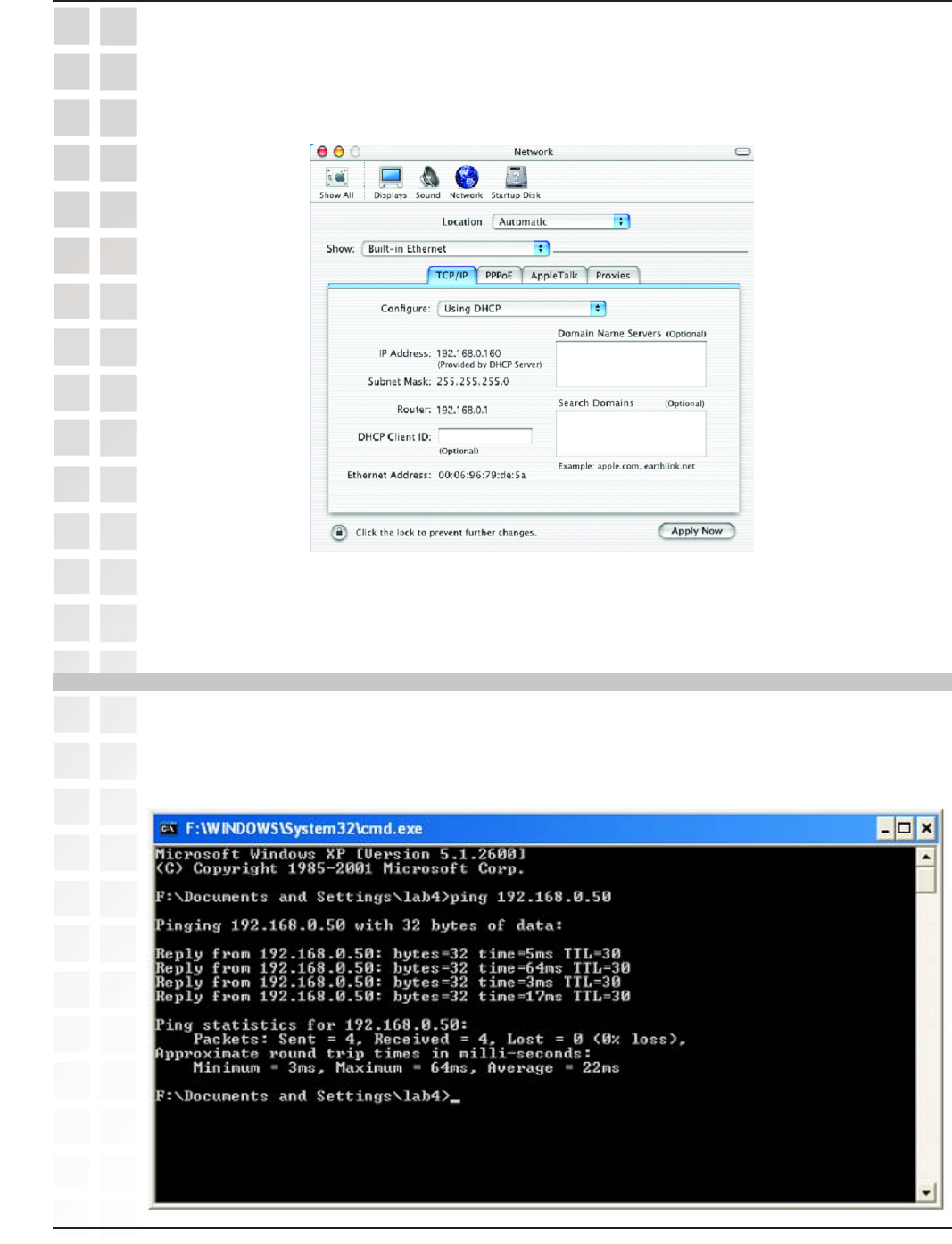Viewport: 952px width, 1244px height.
Task: Click the cmd.exe scrollbar up arrow
Action: point(925,856)
